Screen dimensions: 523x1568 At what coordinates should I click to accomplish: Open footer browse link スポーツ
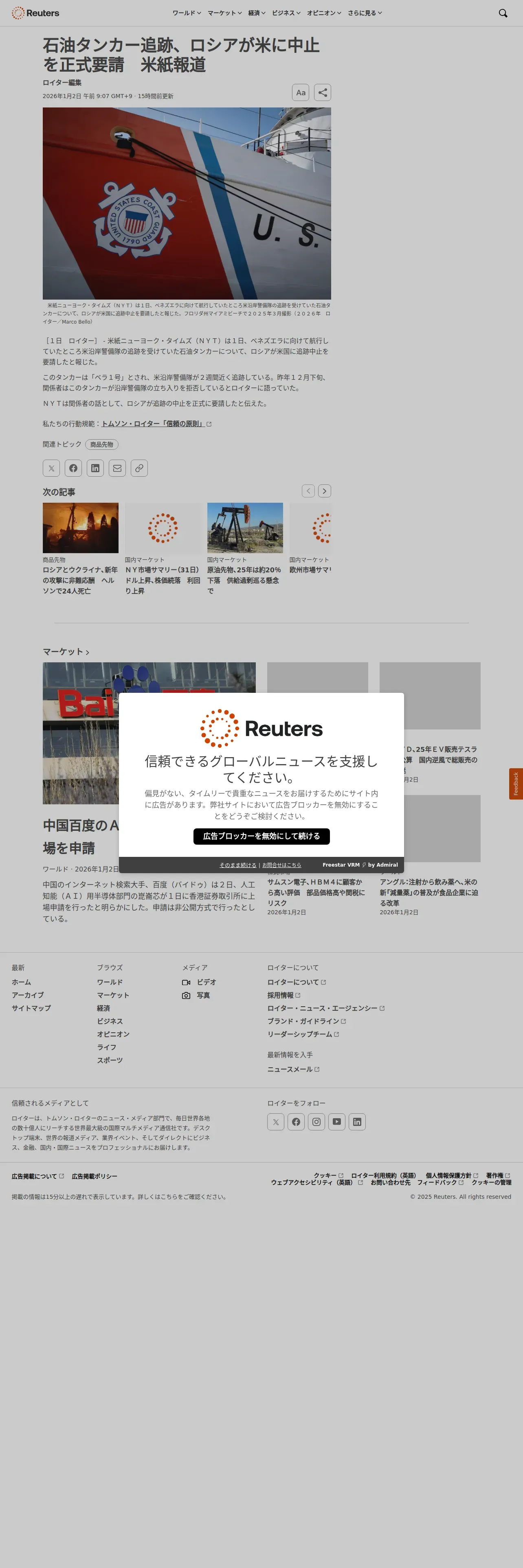click(110, 1060)
